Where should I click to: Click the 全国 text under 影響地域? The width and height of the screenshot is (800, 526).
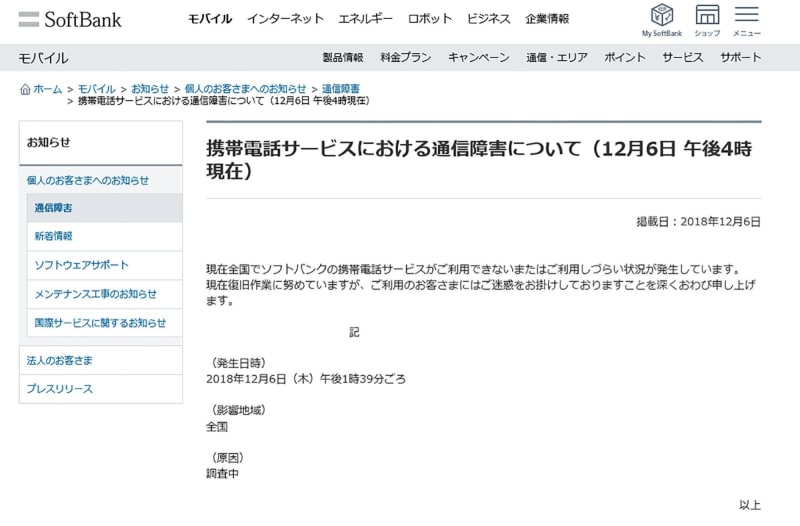[217, 427]
